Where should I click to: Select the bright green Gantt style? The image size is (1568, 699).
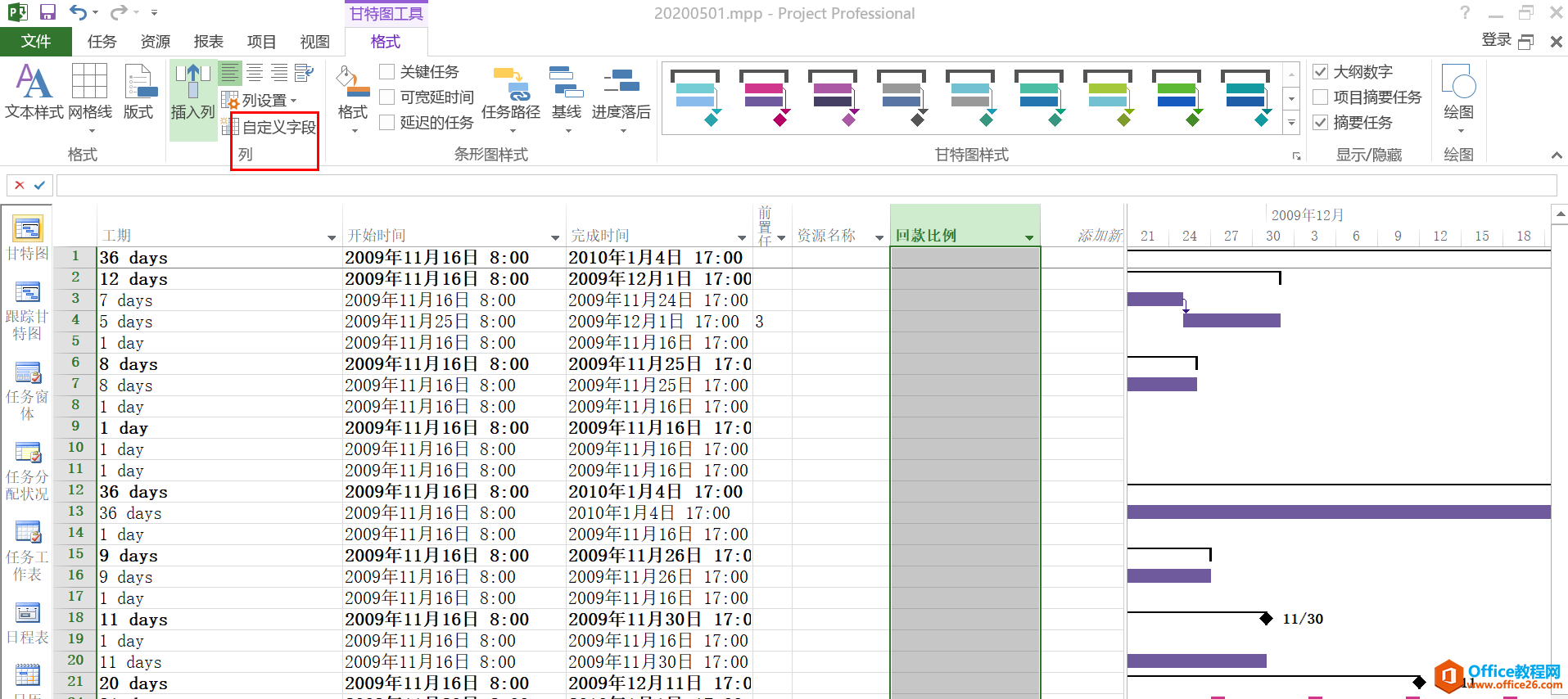[x=1177, y=98]
